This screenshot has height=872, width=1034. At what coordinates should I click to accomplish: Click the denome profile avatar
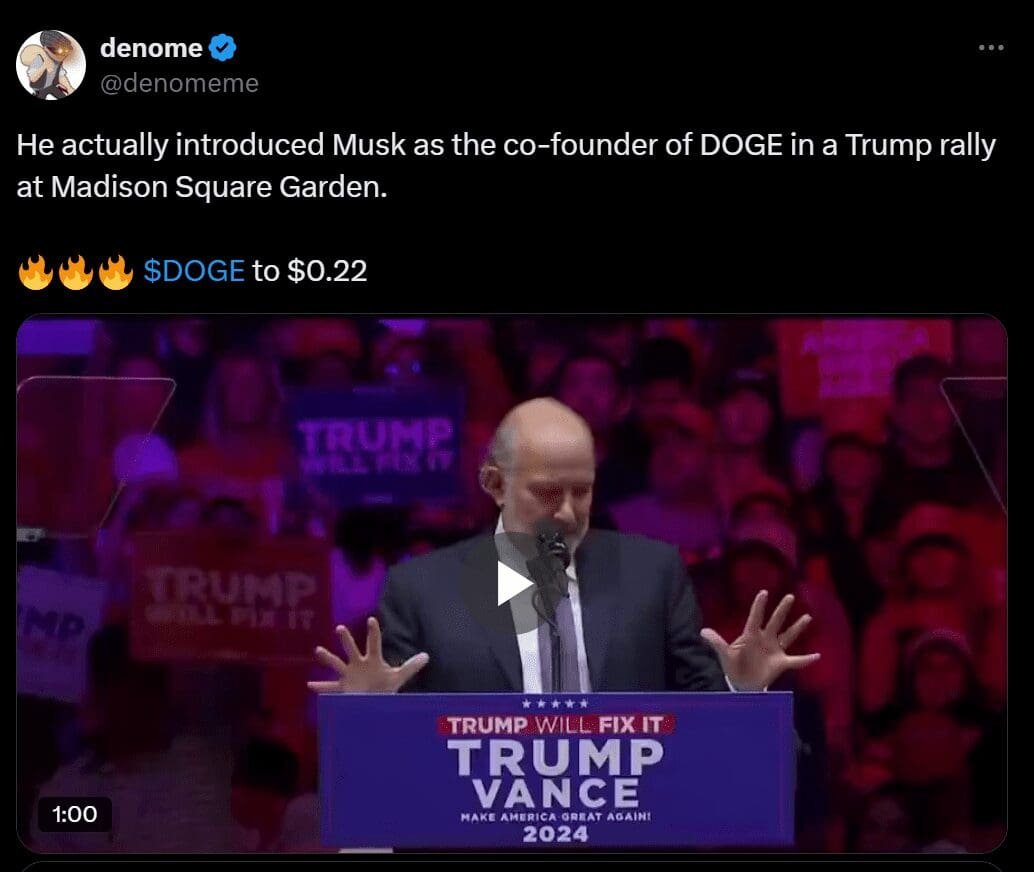[51, 65]
